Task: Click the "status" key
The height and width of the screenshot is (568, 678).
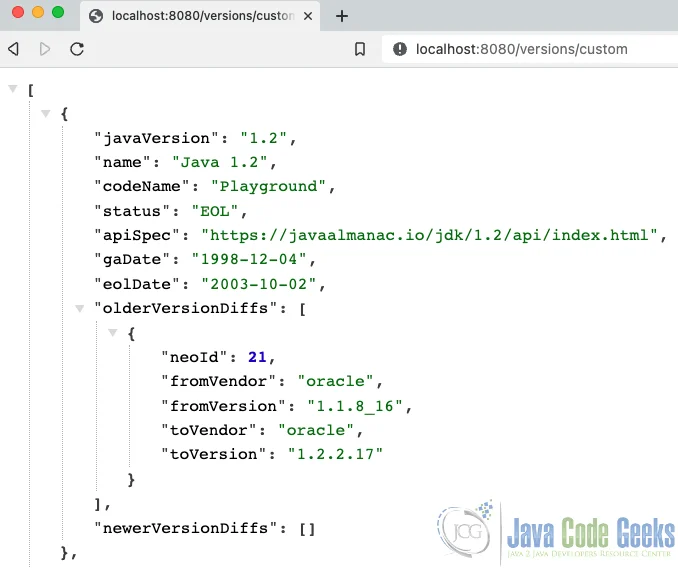Action: coord(132,211)
